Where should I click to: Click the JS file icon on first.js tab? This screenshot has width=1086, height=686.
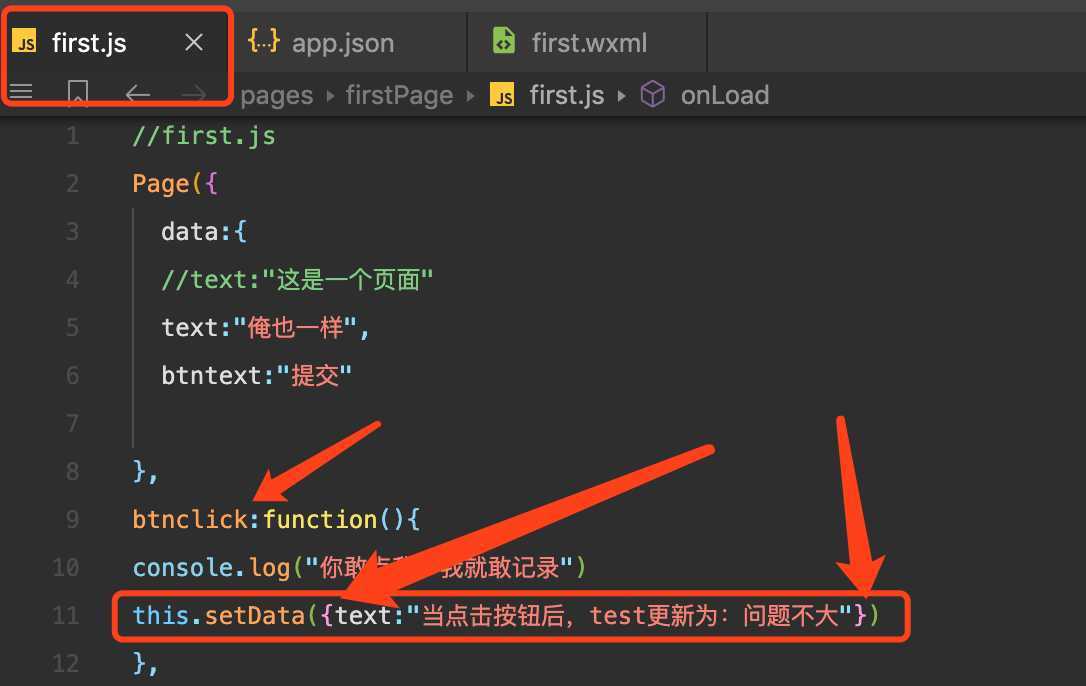tap(24, 42)
